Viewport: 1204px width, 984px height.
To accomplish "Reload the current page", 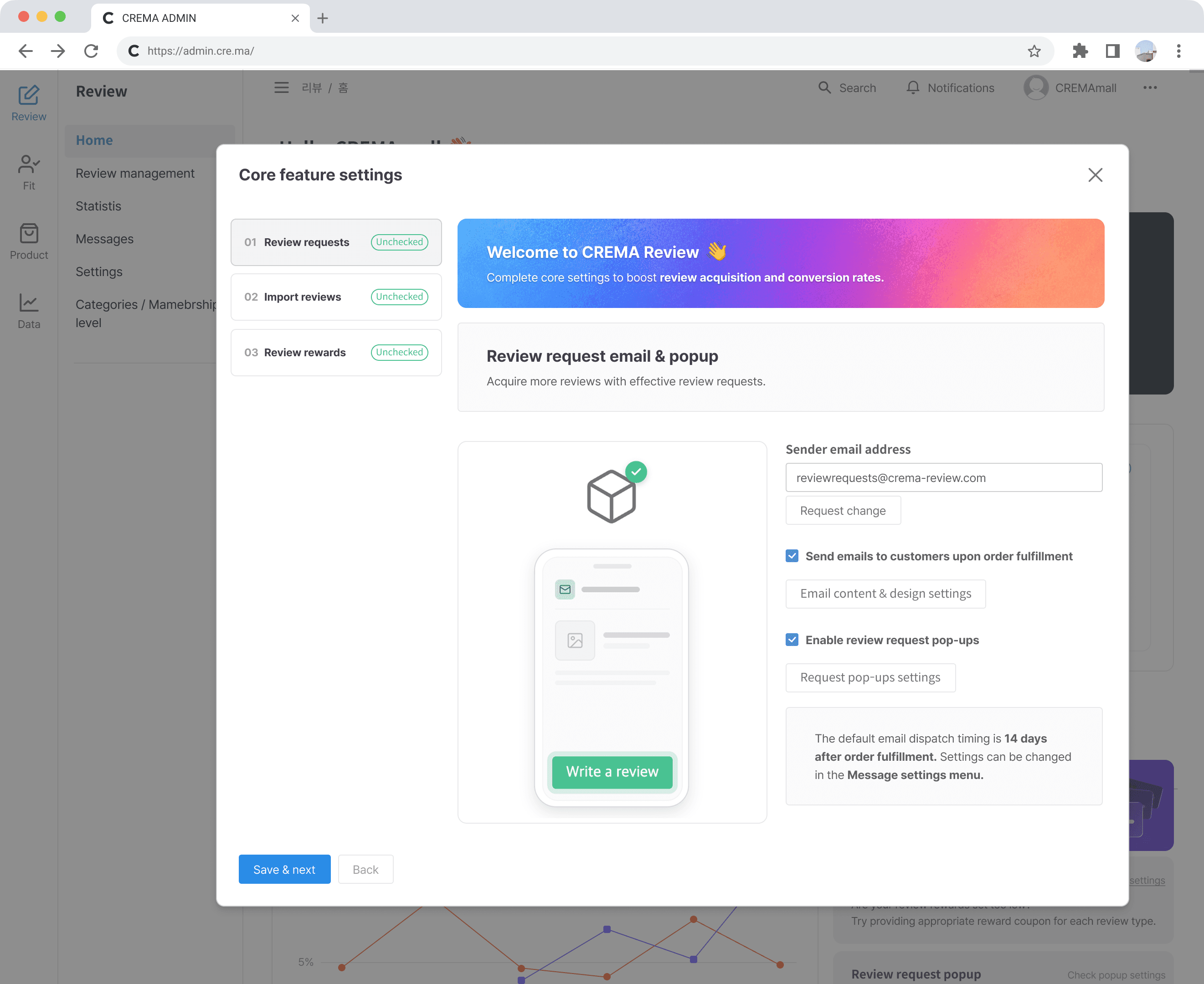I will (91, 51).
